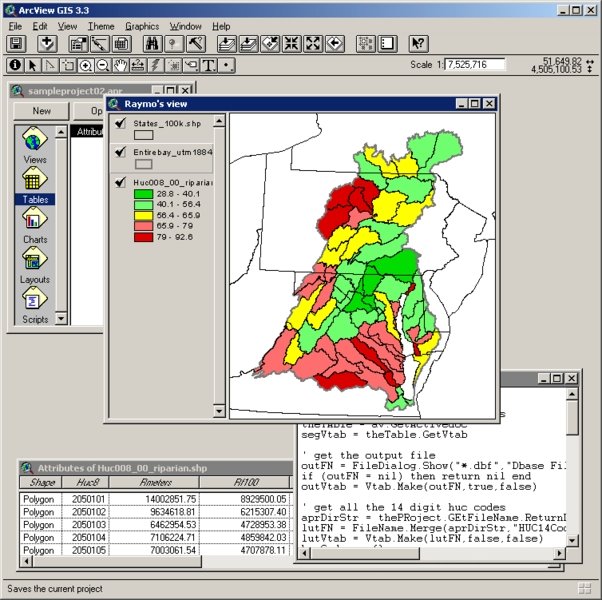Toggle the Entirebay_utm1884 theme visibility

coord(121,152)
